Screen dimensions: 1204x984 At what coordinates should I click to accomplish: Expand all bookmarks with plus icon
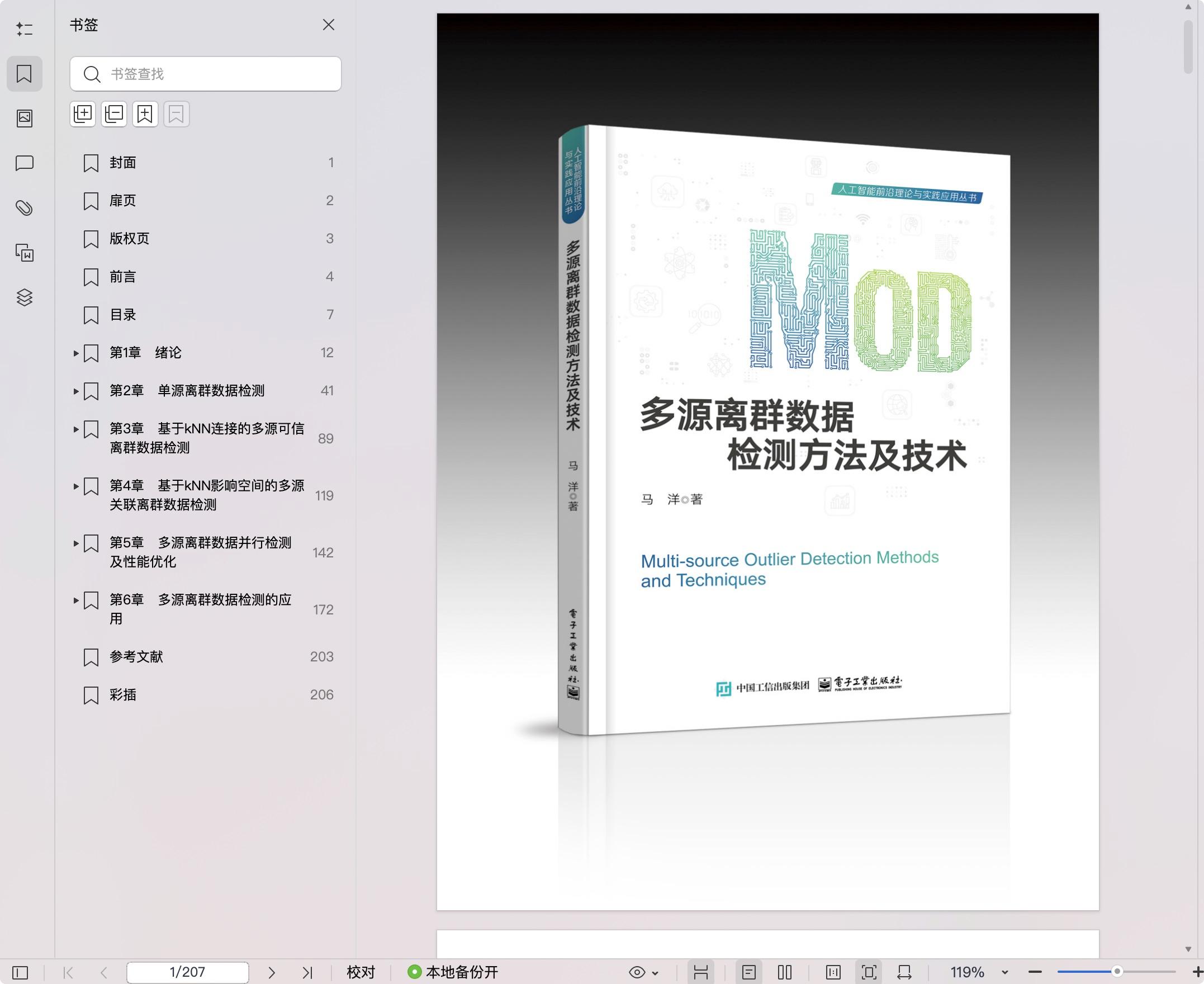tap(83, 115)
